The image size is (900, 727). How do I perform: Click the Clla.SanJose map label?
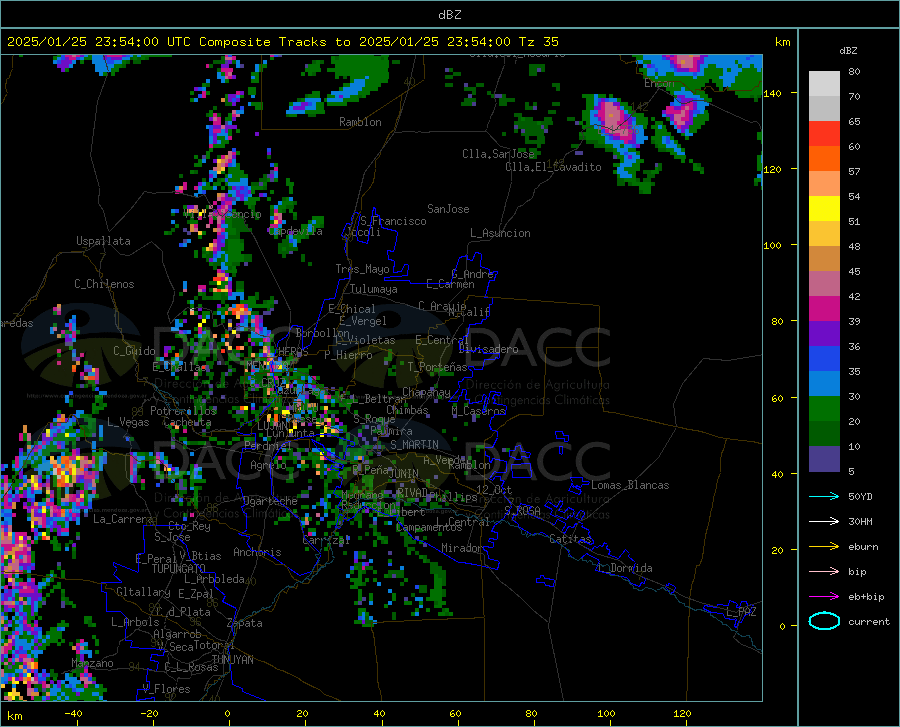[x=498, y=154]
